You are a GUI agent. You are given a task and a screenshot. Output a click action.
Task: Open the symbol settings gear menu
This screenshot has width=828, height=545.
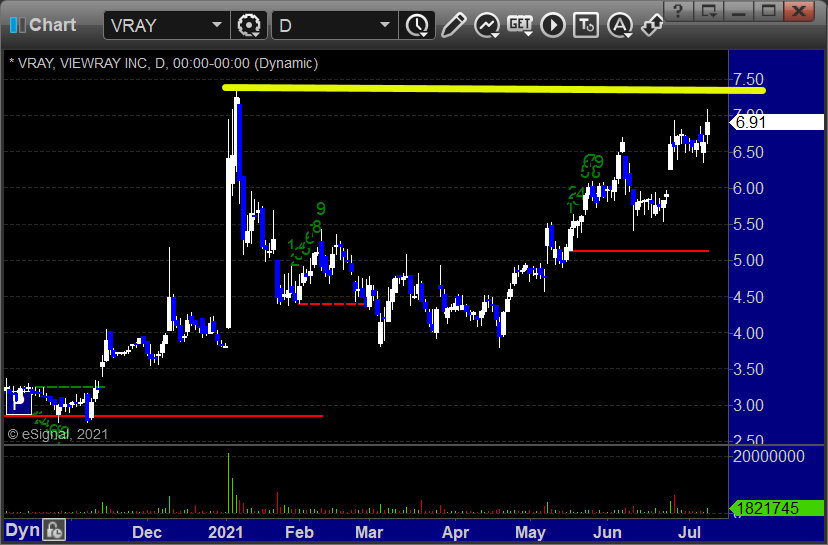pos(249,25)
